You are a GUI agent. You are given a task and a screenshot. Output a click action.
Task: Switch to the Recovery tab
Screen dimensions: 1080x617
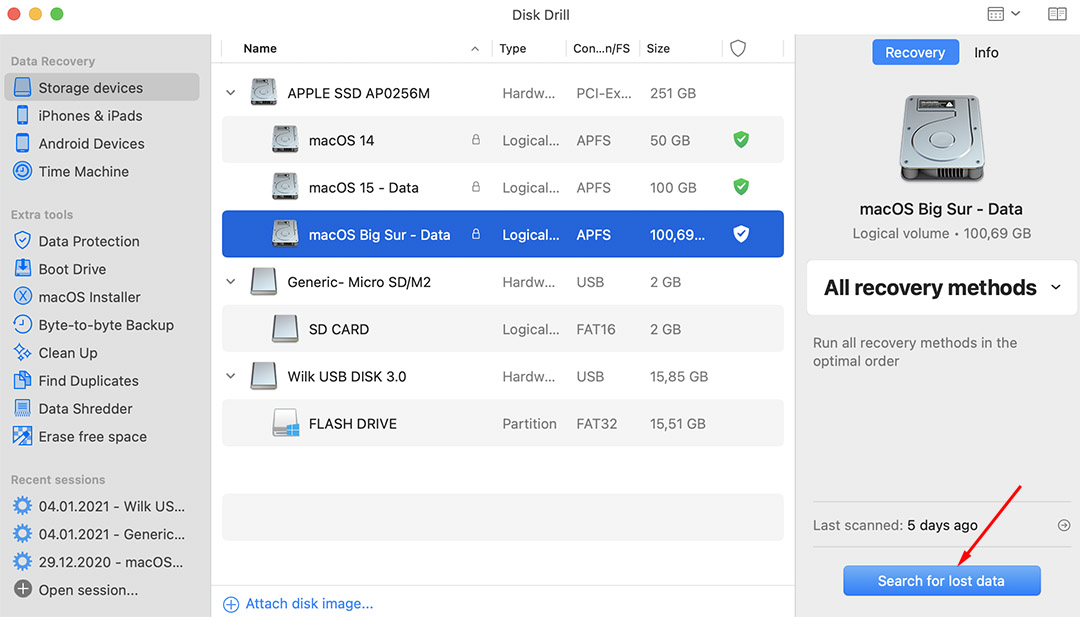915,52
